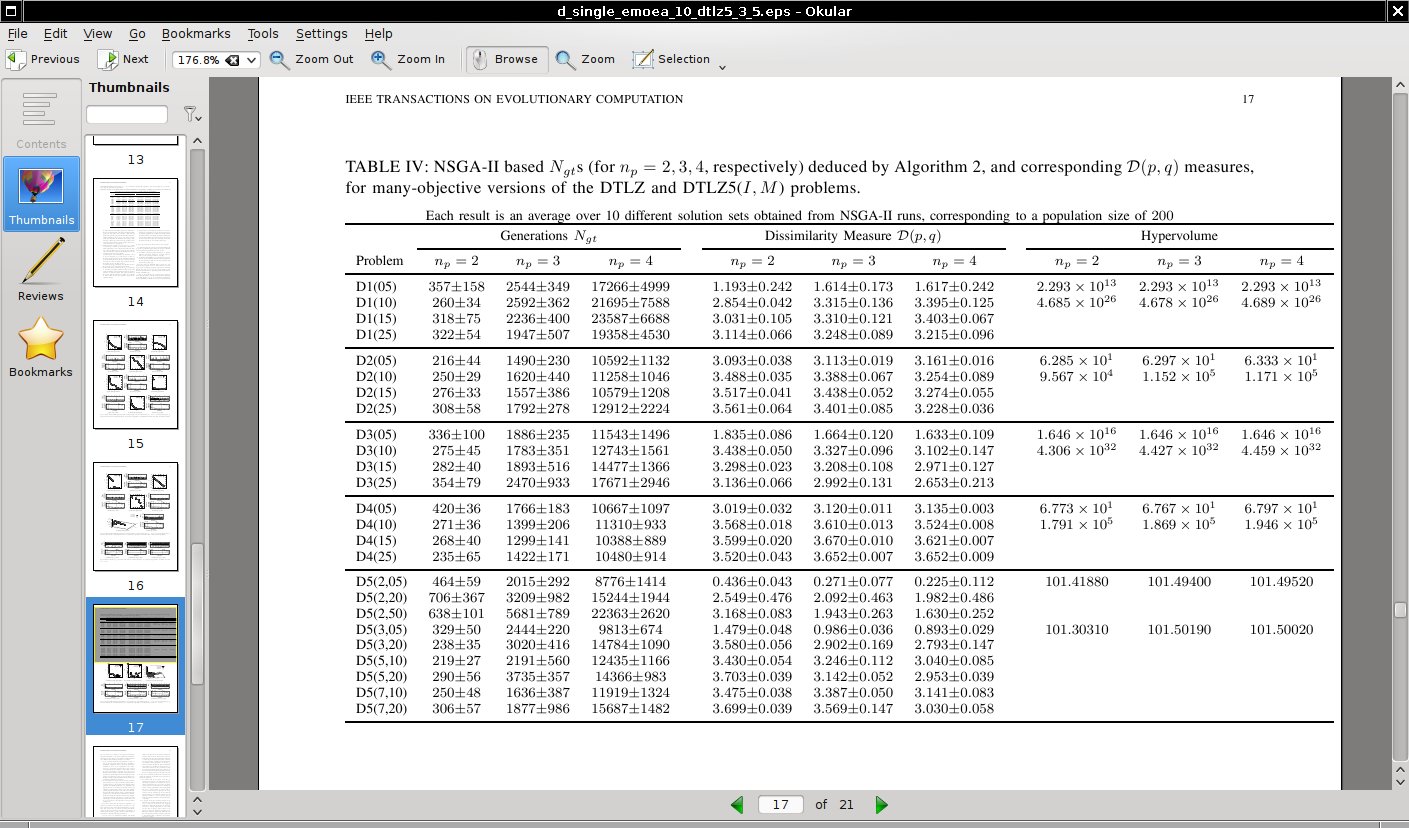This screenshot has height=828, width=1409.
Task: Open the Edit menu
Action: [55, 34]
